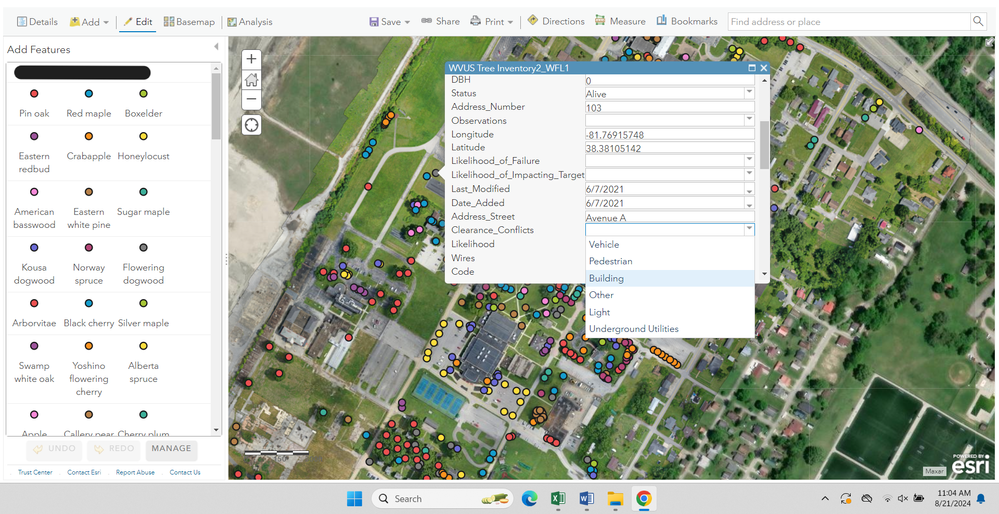
Task: Click the UNDO button
Action: 54,449
